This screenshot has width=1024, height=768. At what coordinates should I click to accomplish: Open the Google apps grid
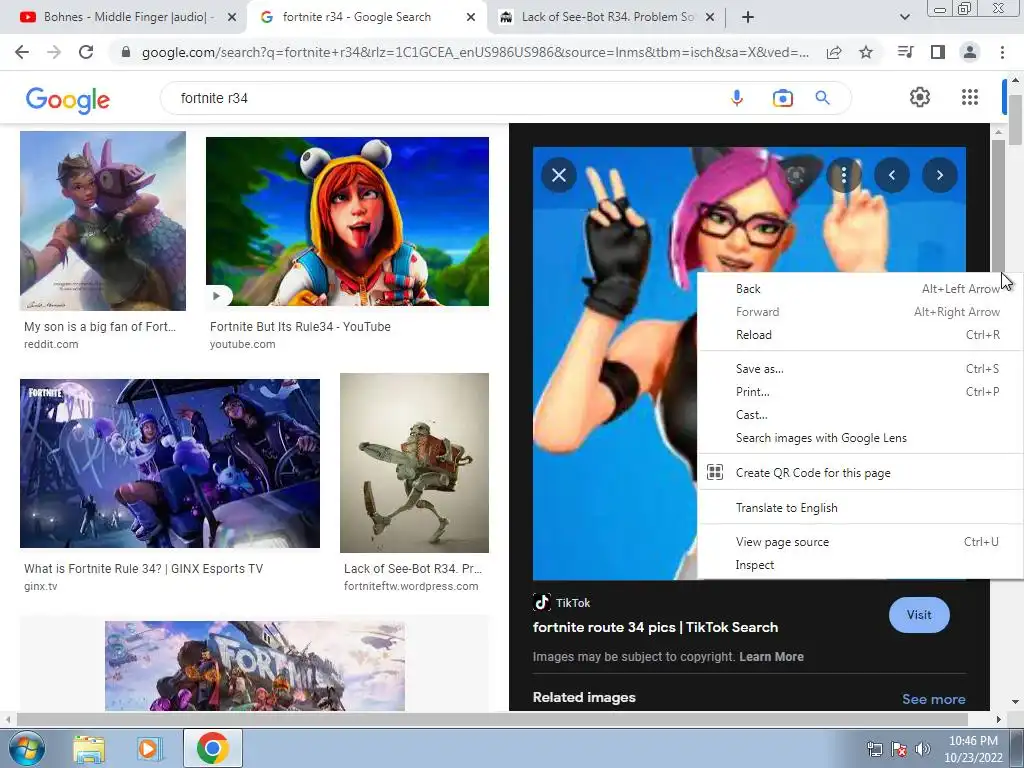tap(970, 97)
